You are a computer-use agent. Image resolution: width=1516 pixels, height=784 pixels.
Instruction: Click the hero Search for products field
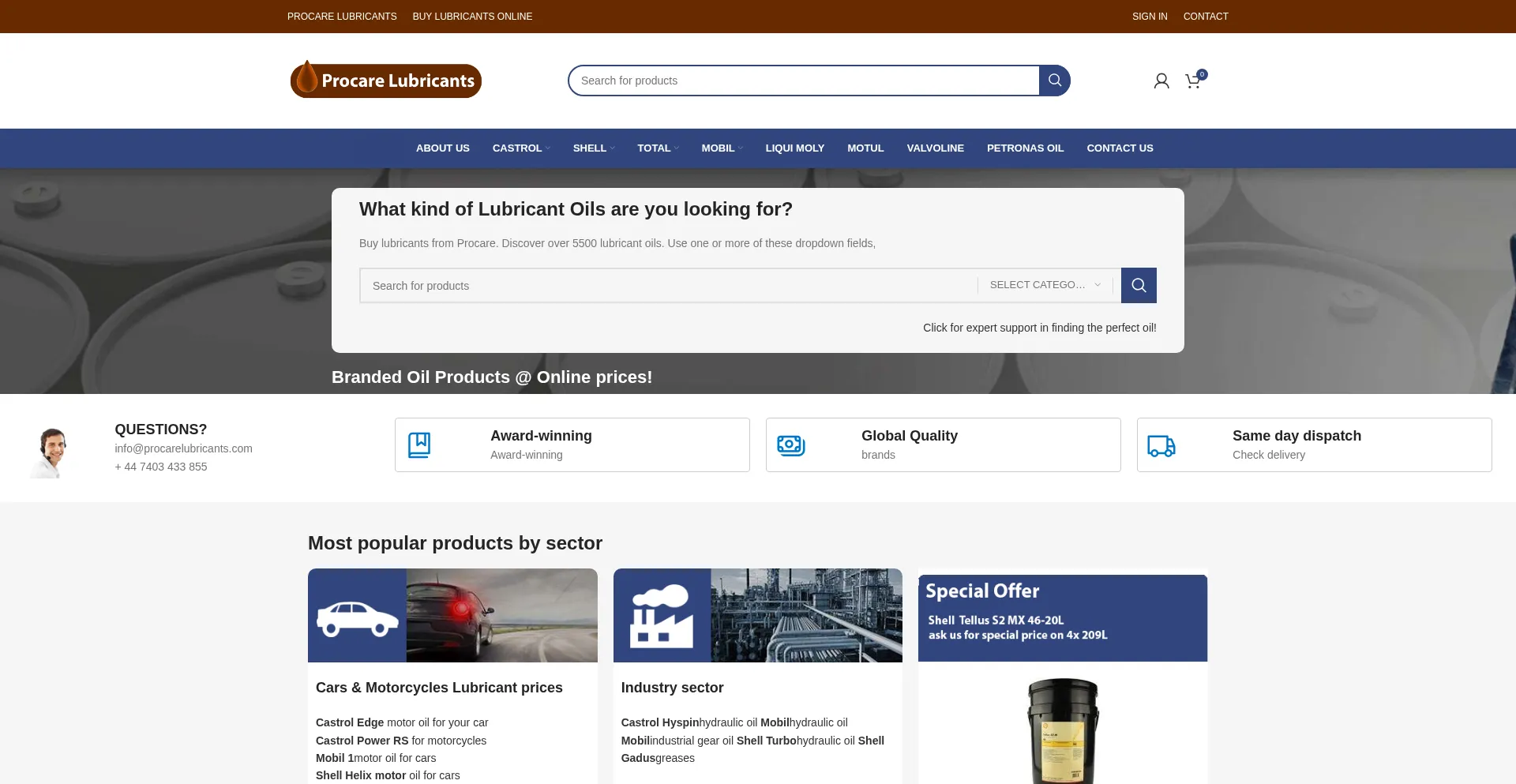[669, 286]
